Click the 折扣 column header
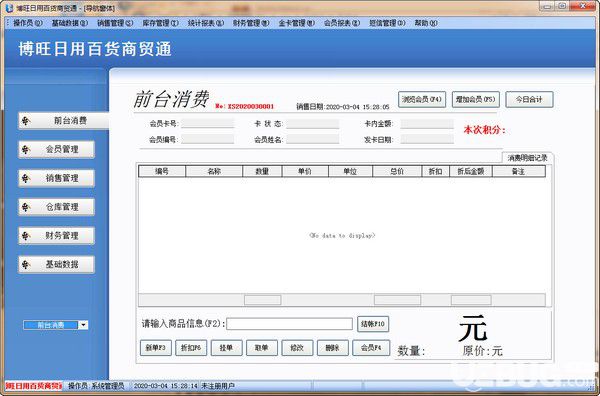Viewport: 600px width, 396px height. coord(435,171)
